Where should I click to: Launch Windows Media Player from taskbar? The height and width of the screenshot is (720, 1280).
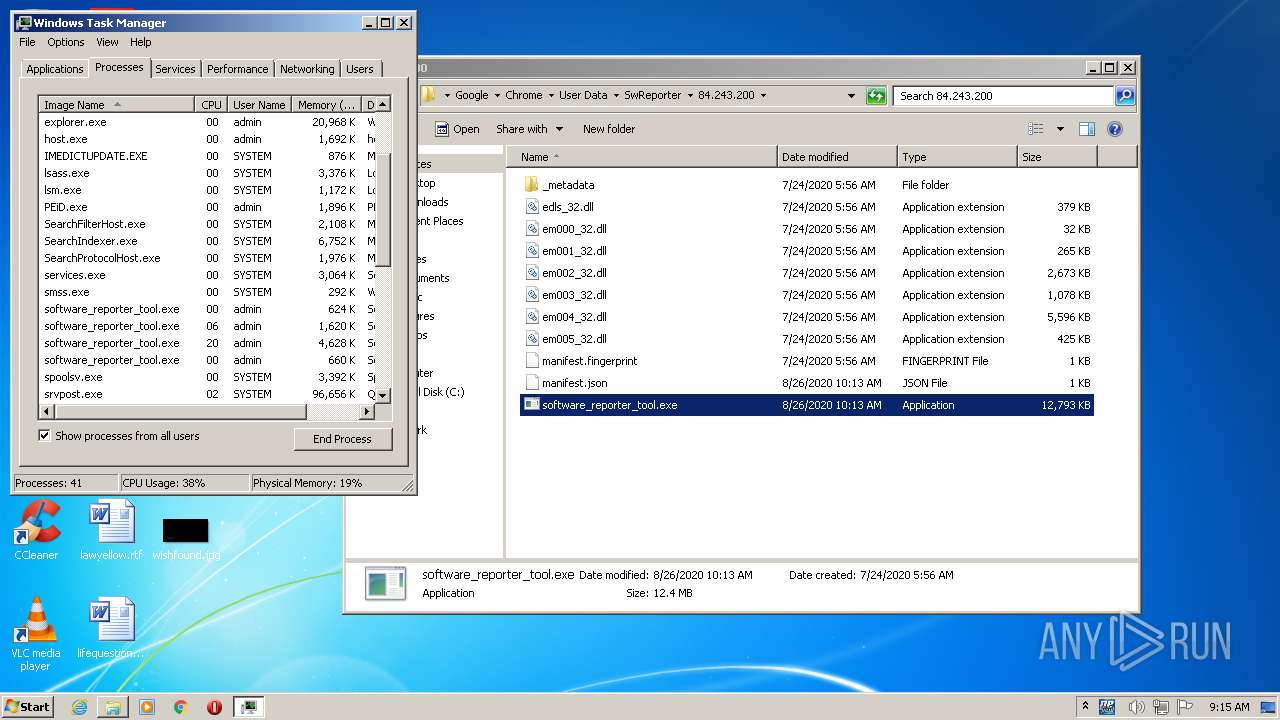[x=147, y=707]
